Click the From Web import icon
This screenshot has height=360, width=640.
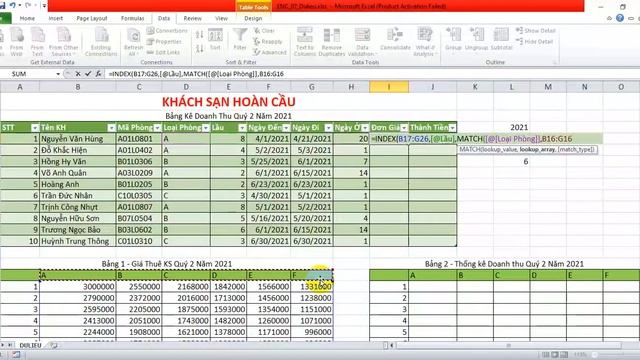[17, 41]
